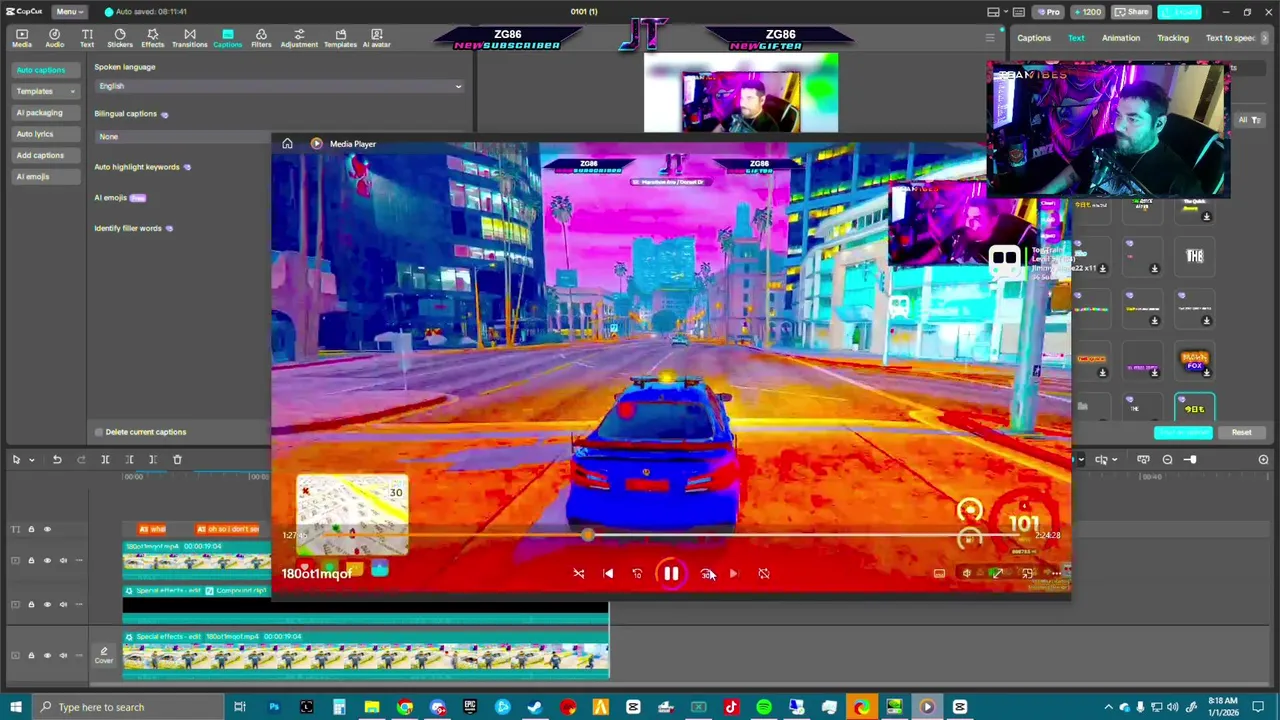Open Spotify from the taskbar
The width and height of the screenshot is (1280, 720).
[764, 707]
